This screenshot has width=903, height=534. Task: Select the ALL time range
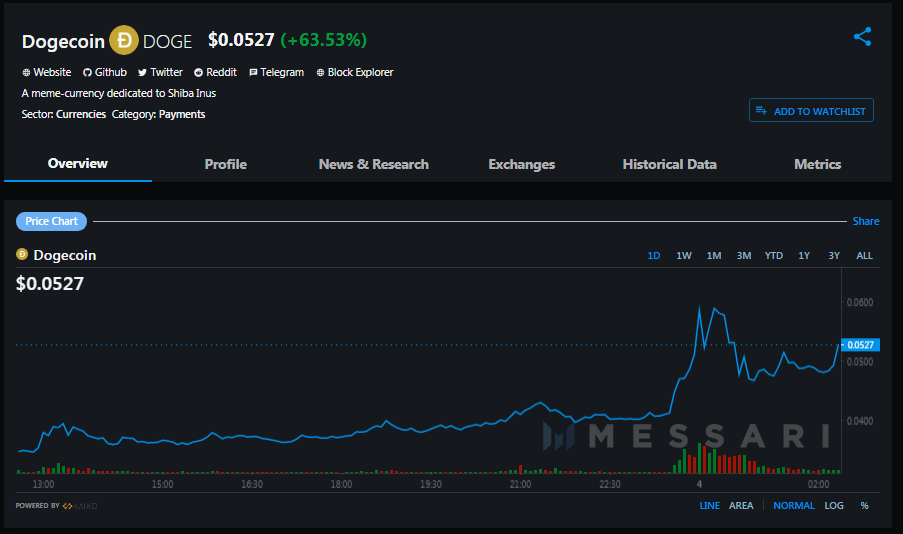864,255
